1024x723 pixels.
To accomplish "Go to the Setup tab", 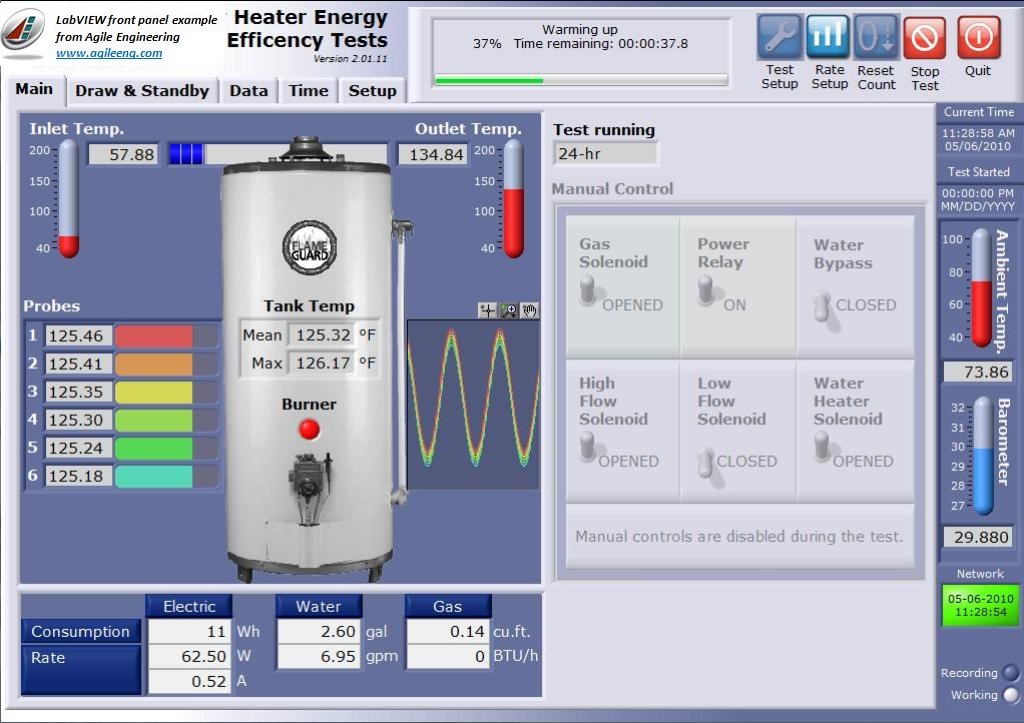I will pos(372,91).
